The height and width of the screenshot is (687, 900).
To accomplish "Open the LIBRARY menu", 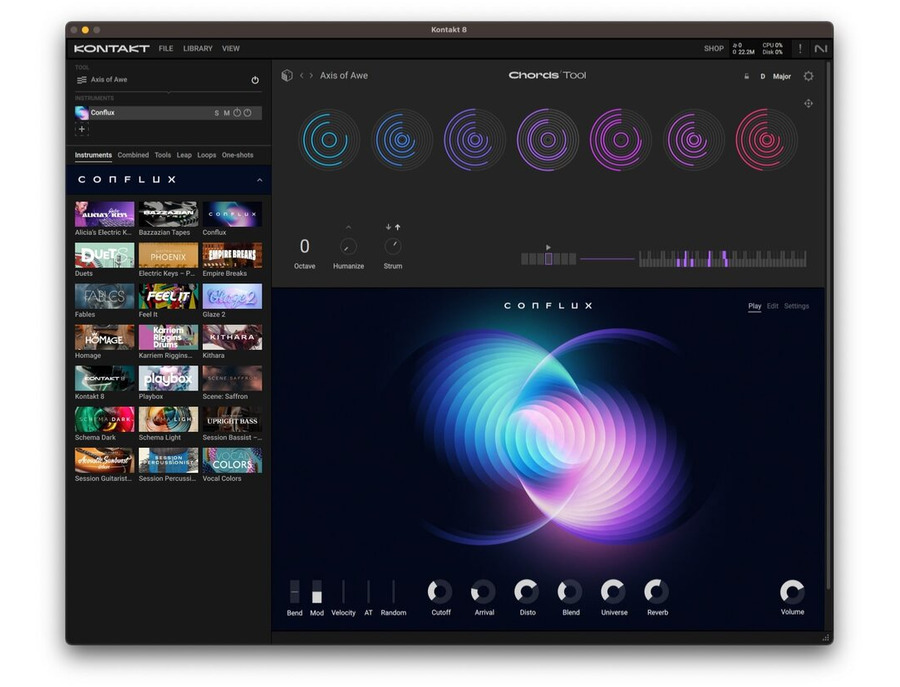I will [x=197, y=49].
